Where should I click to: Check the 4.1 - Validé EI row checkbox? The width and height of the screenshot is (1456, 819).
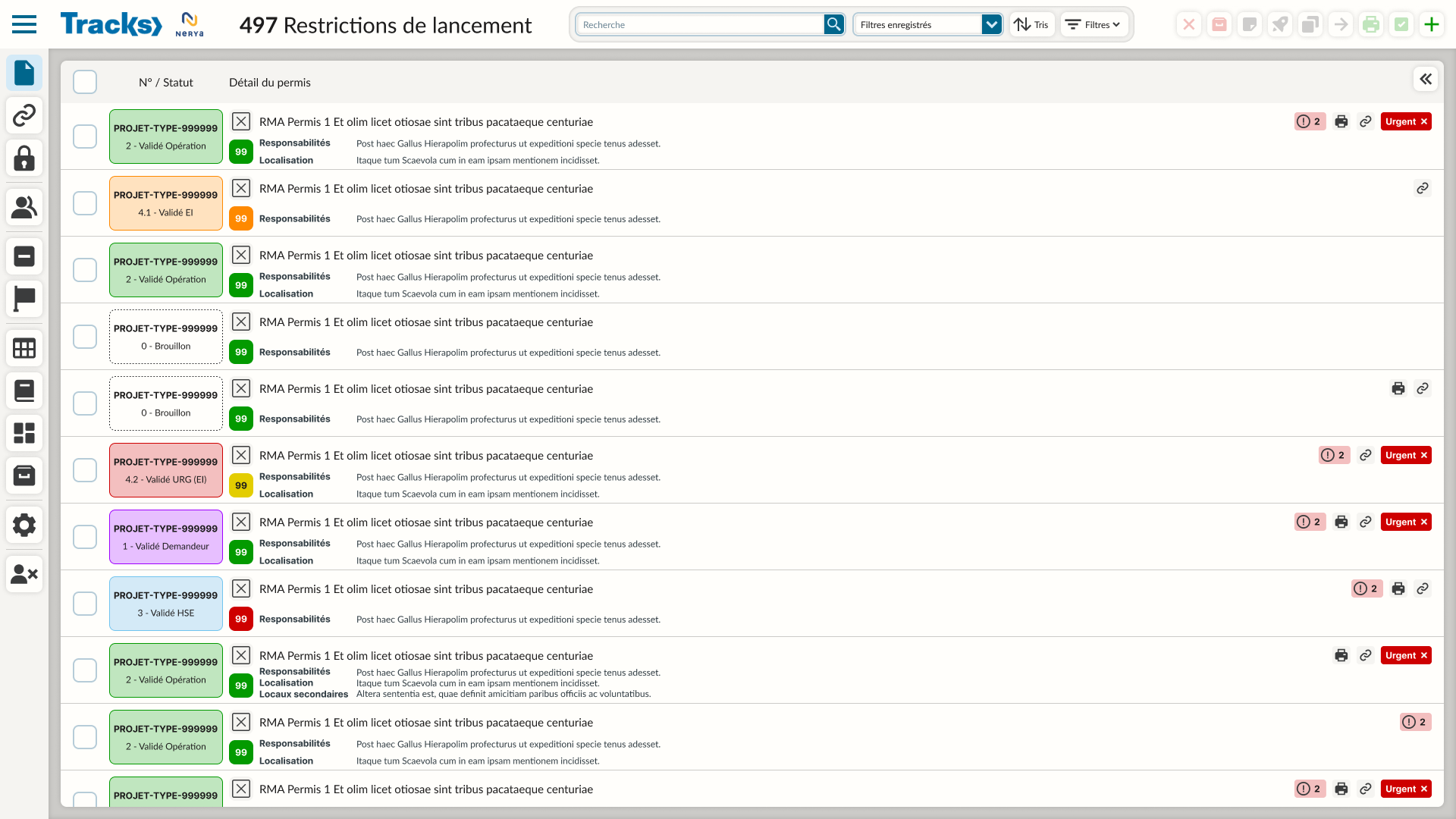click(x=85, y=203)
